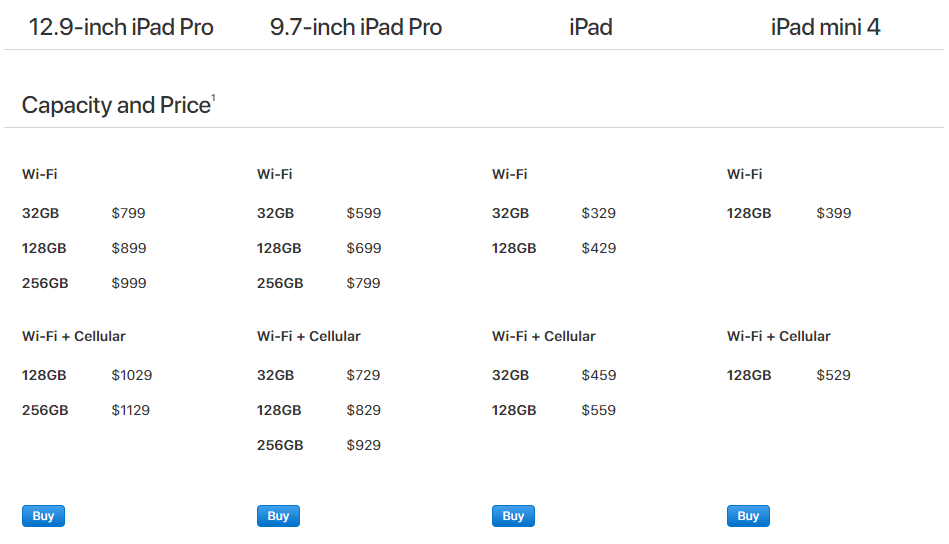Click the $799 price for 9.7-inch 256GB Wi-Fi
949x544 pixels.
363,283
